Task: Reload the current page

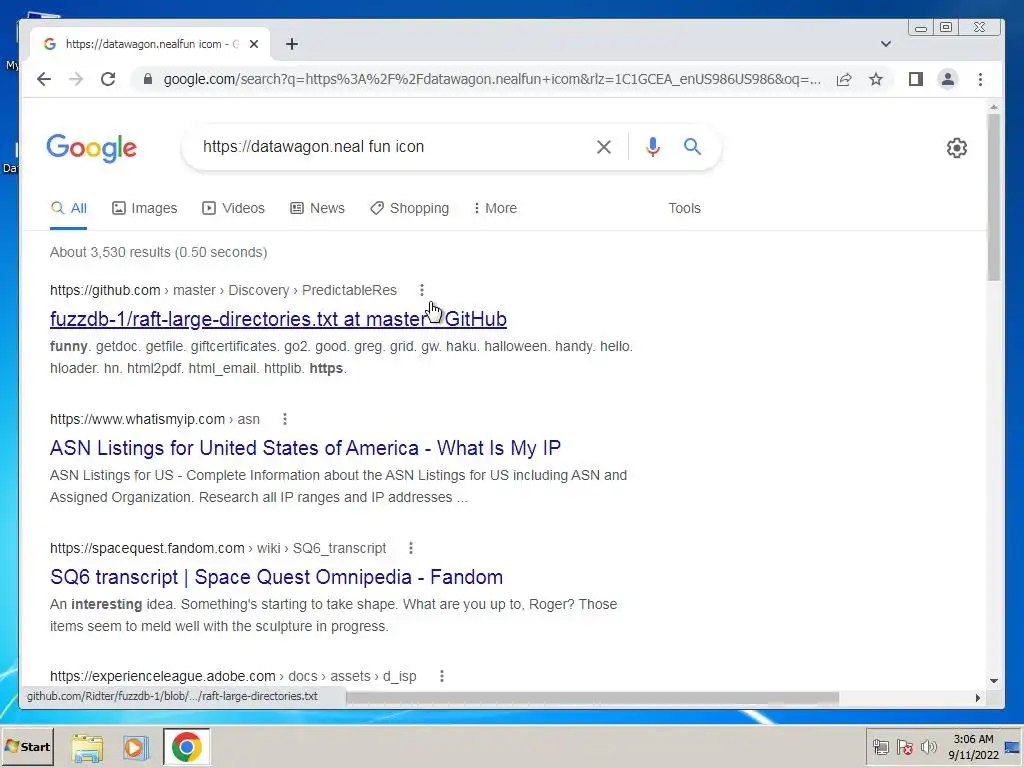Action: click(108, 79)
